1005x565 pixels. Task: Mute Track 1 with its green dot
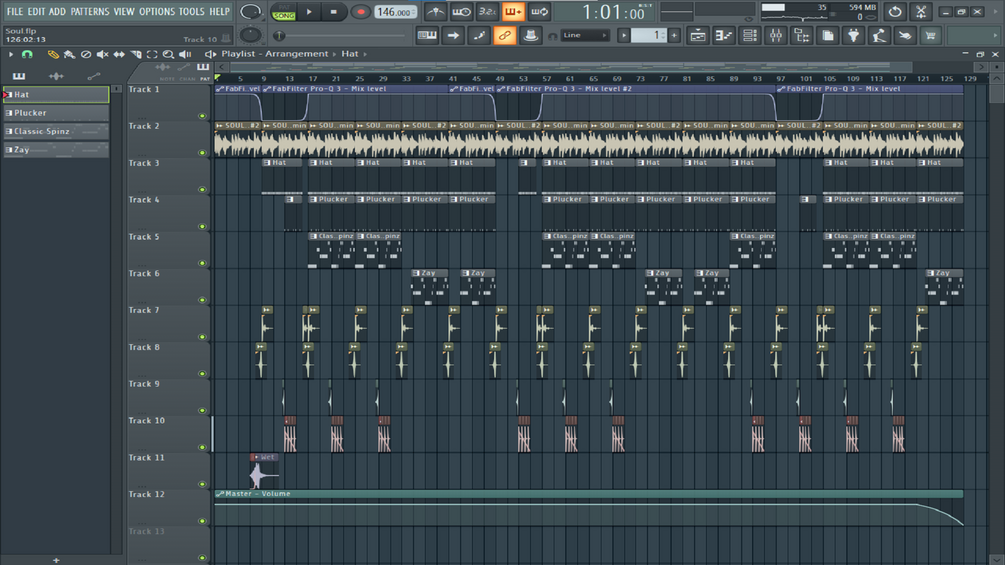[203, 116]
